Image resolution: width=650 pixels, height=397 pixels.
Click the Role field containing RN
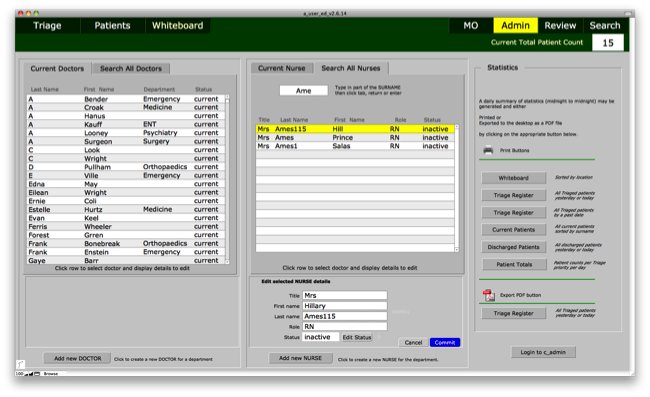[x=345, y=327]
